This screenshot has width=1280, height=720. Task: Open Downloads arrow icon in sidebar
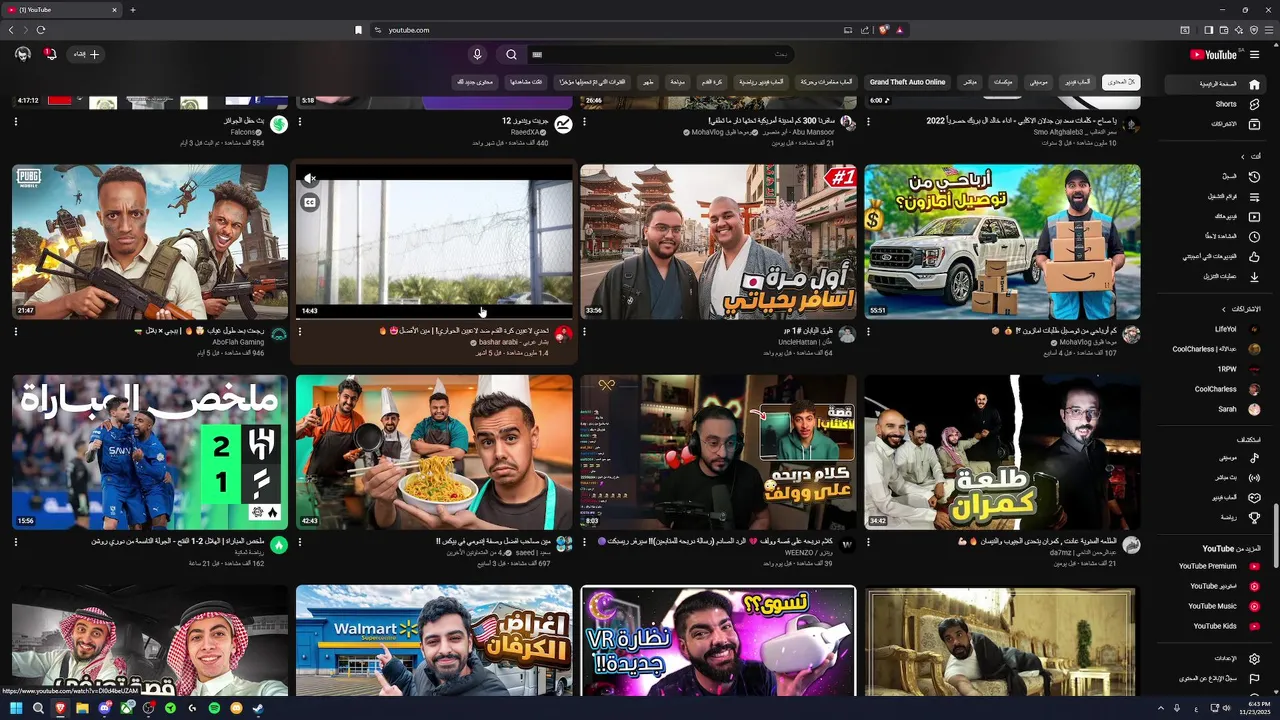1254,276
